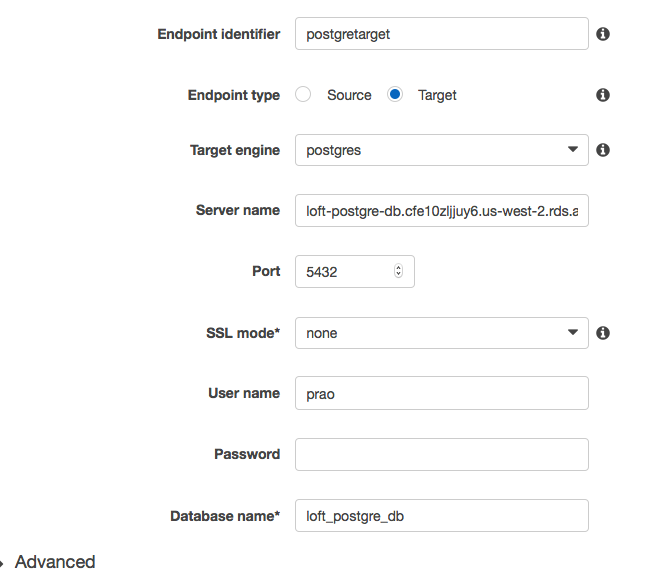Image resolution: width=666 pixels, height=577 pixels.
Task: Focus the empty Password field
Action: pyautogui.click(x=441, y=454)
